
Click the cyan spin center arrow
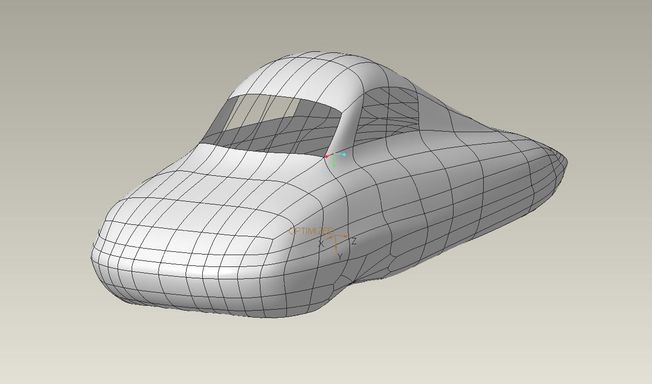343,154
